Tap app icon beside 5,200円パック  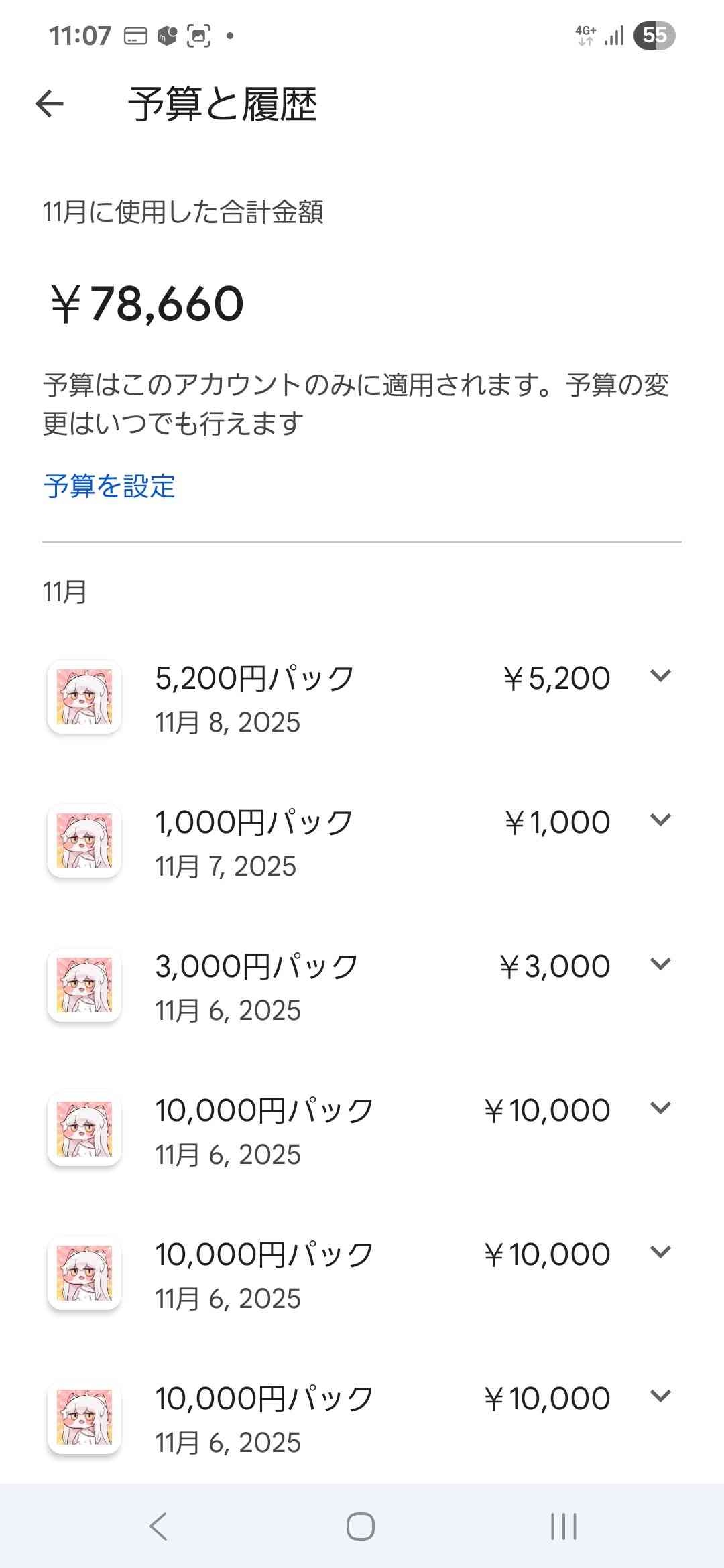tap(84, 697)
